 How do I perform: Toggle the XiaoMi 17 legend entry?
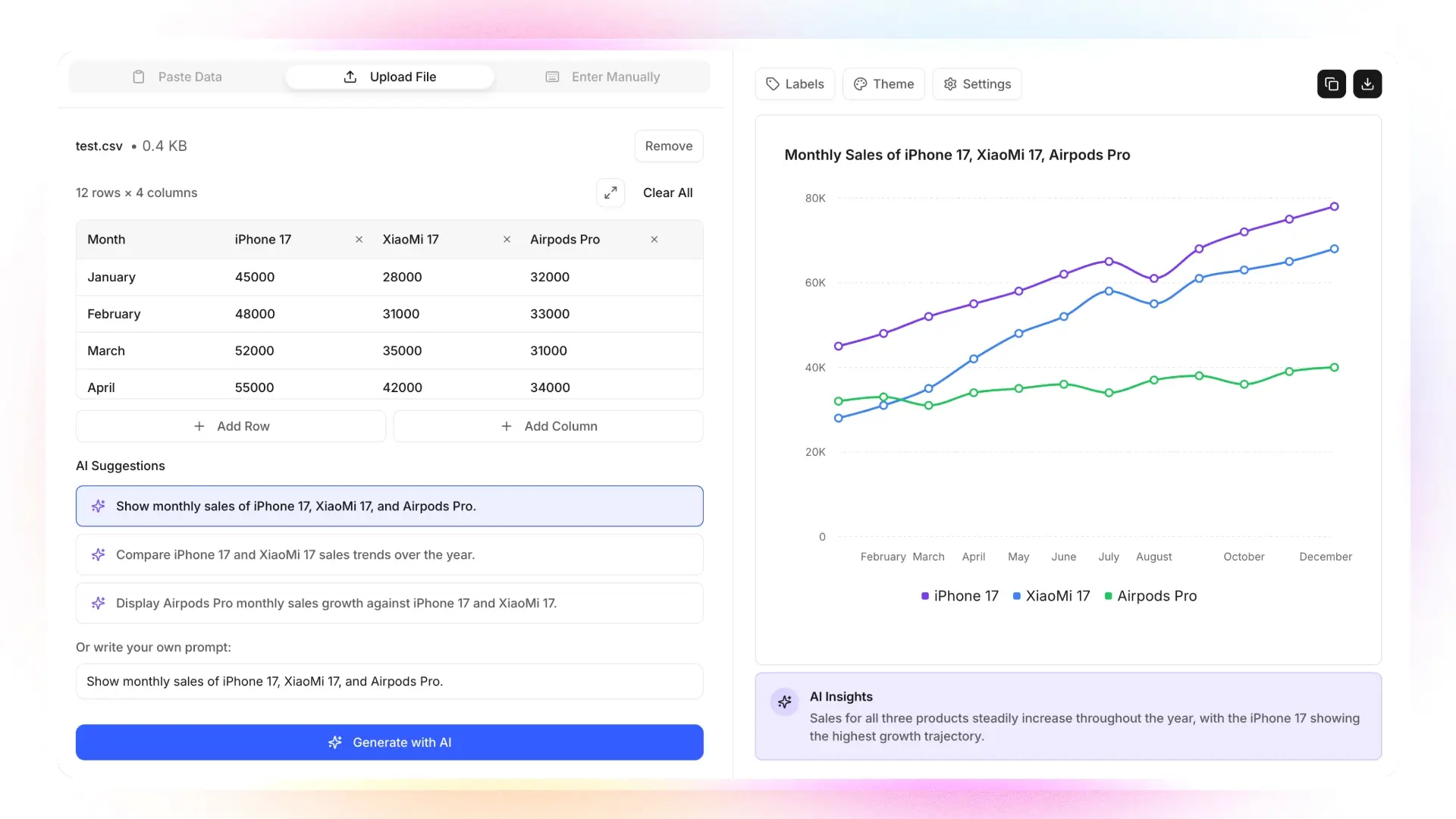coord(1051,596)
